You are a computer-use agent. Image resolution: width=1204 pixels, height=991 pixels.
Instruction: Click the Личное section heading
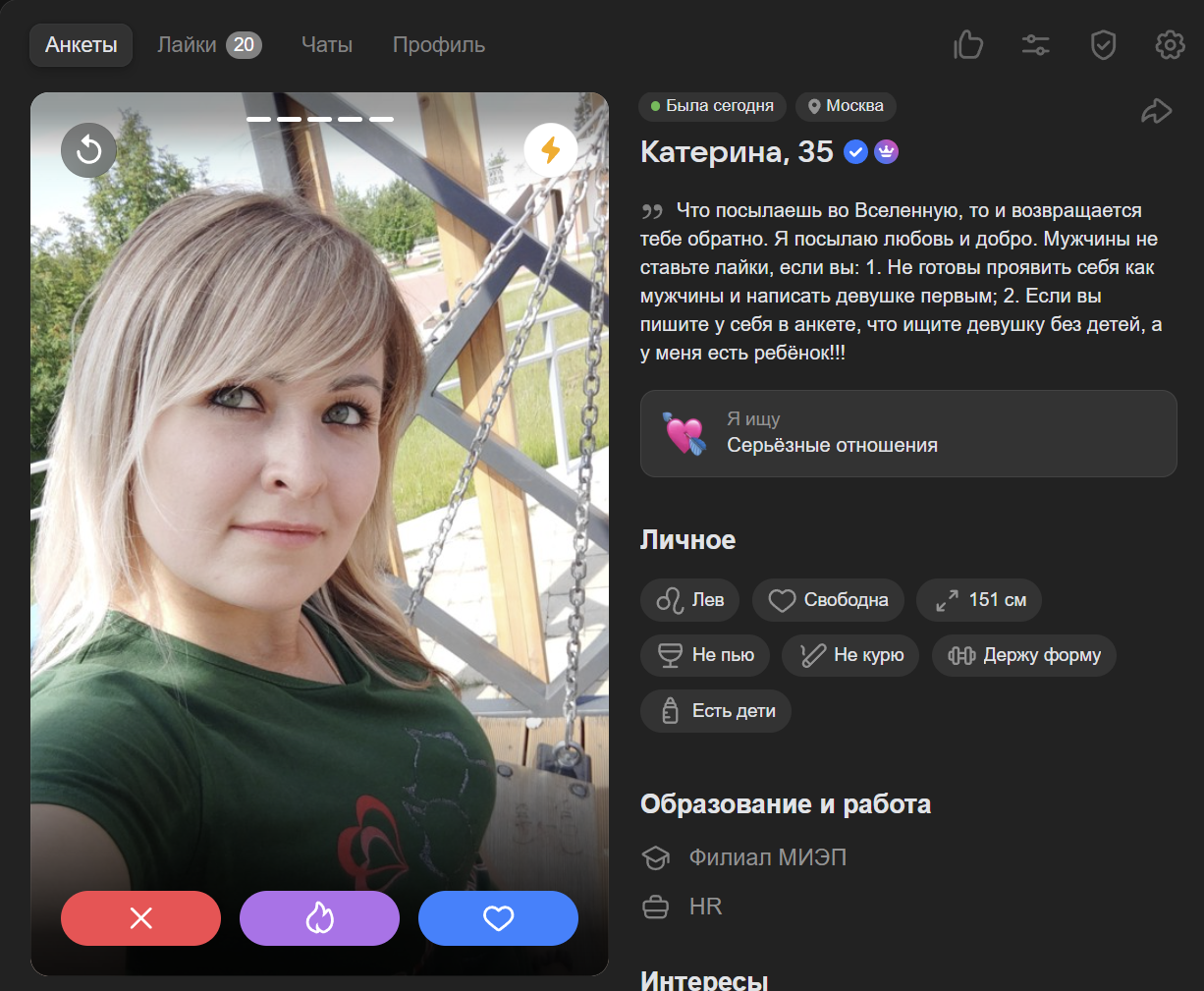pos(687,540)
